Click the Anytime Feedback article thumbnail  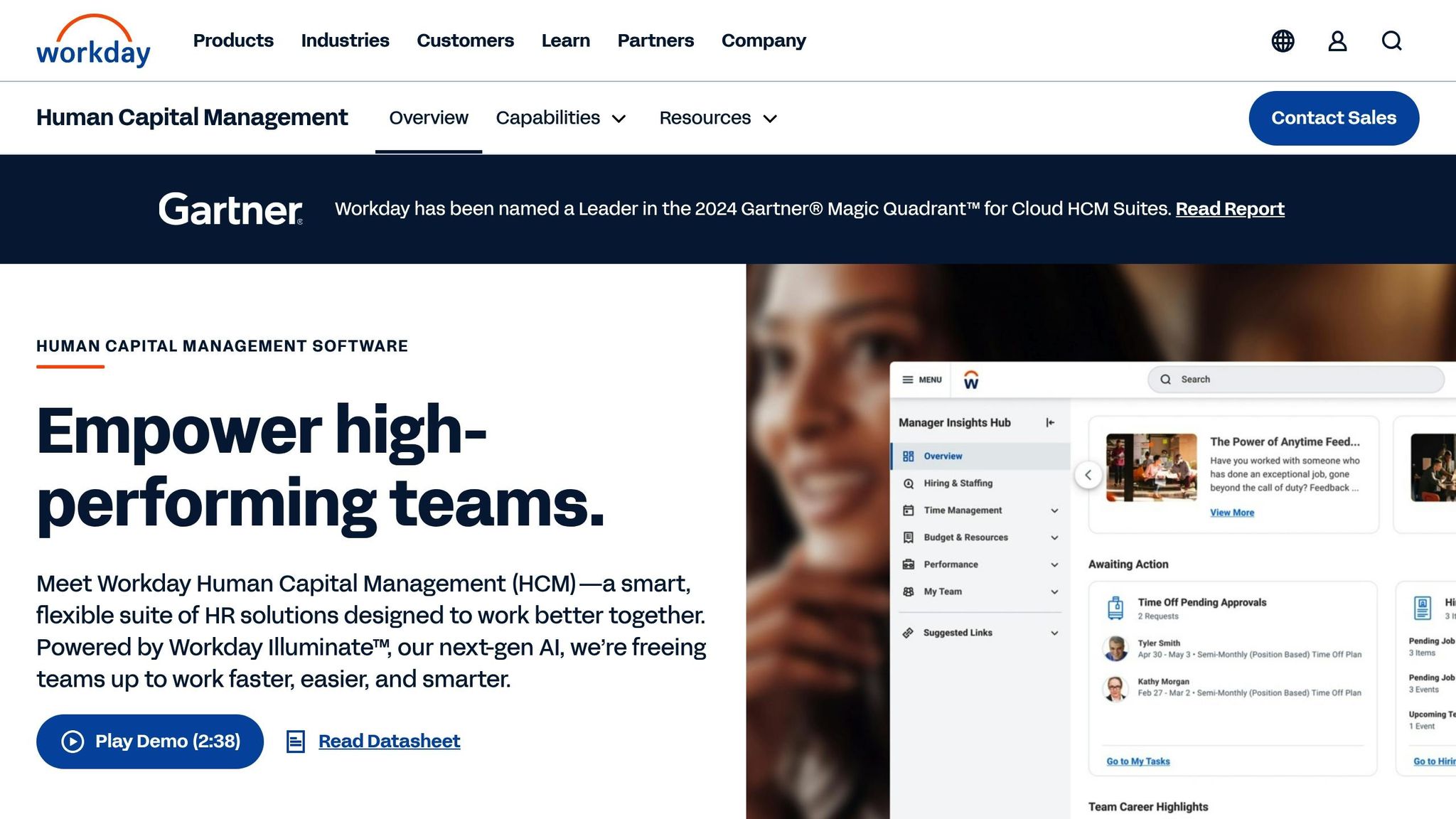(x=1152, y=468)
